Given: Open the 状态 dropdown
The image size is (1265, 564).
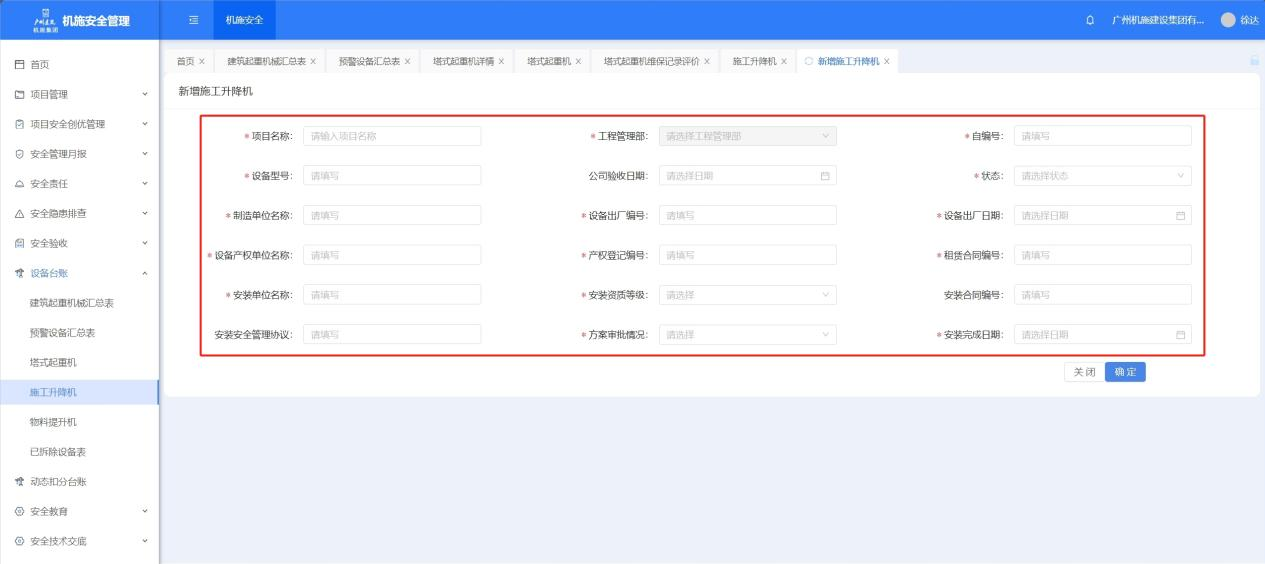Looking at the screenshot, I should (x=1102, y=176).
